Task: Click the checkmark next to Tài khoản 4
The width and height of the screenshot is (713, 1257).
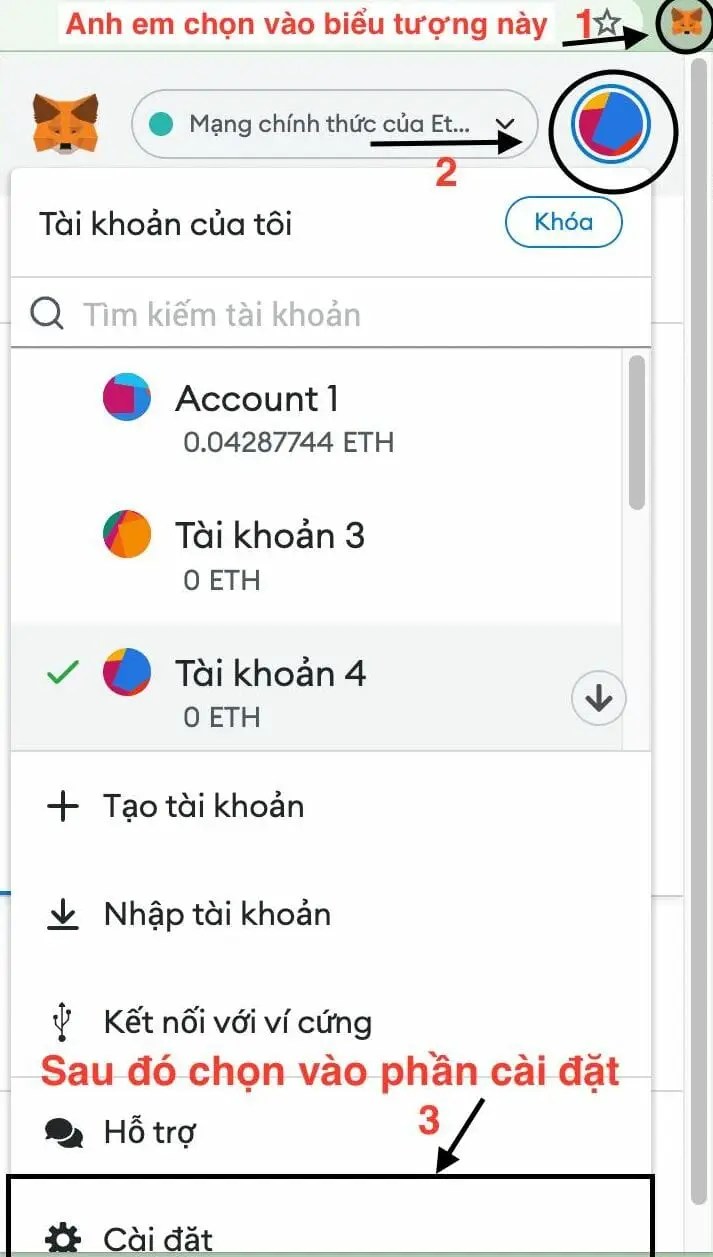Action: 63,672
